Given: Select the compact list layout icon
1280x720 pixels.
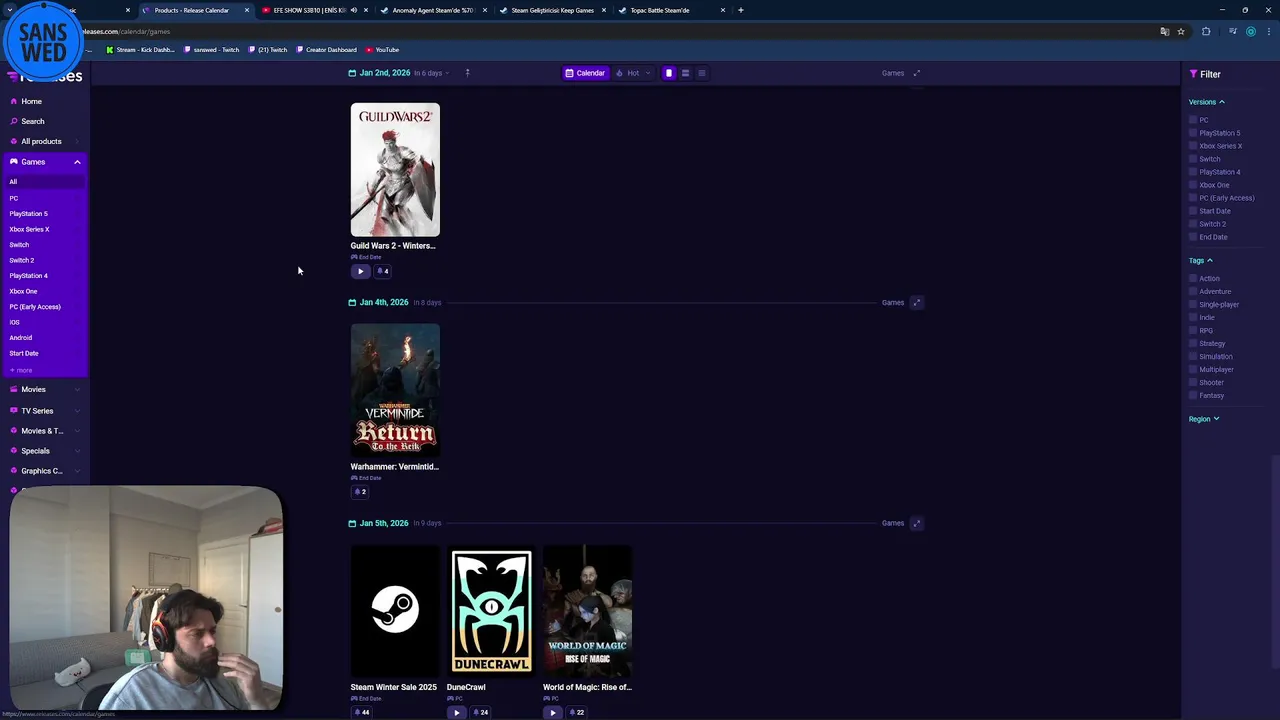Looking at the screenshot, I should pos(701,73).
